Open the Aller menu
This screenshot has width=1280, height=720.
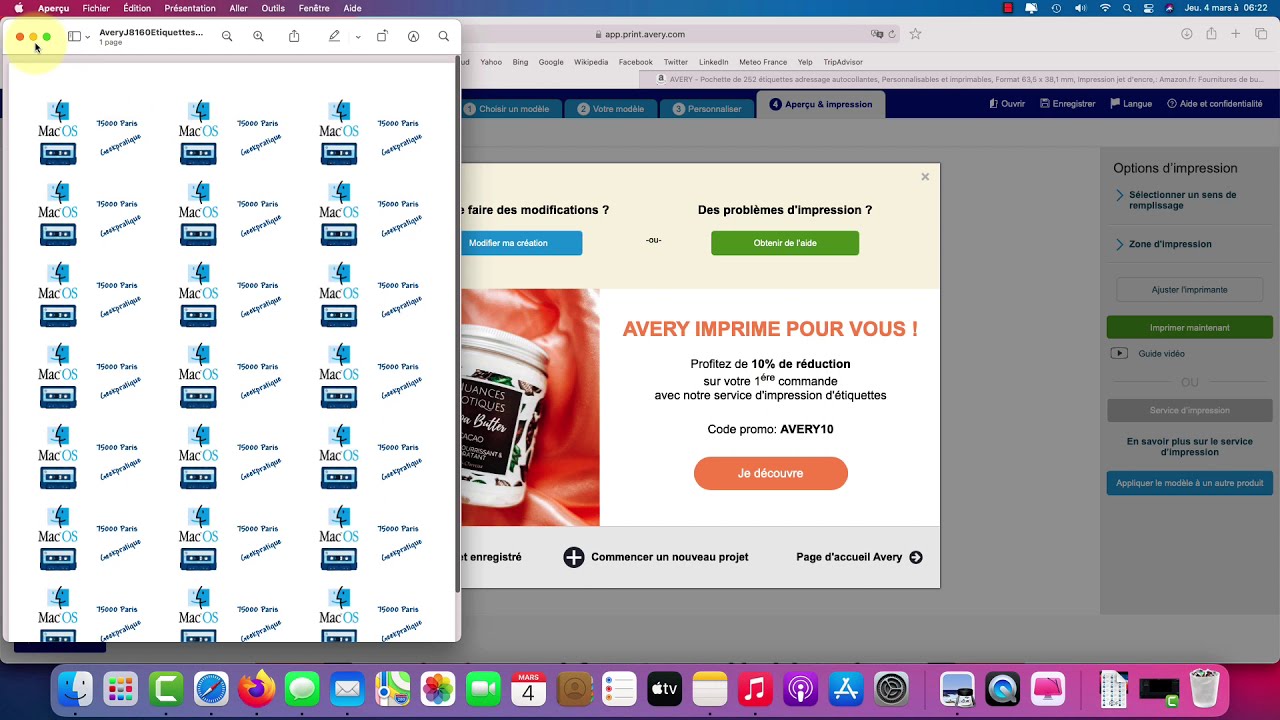coord(238,8)
